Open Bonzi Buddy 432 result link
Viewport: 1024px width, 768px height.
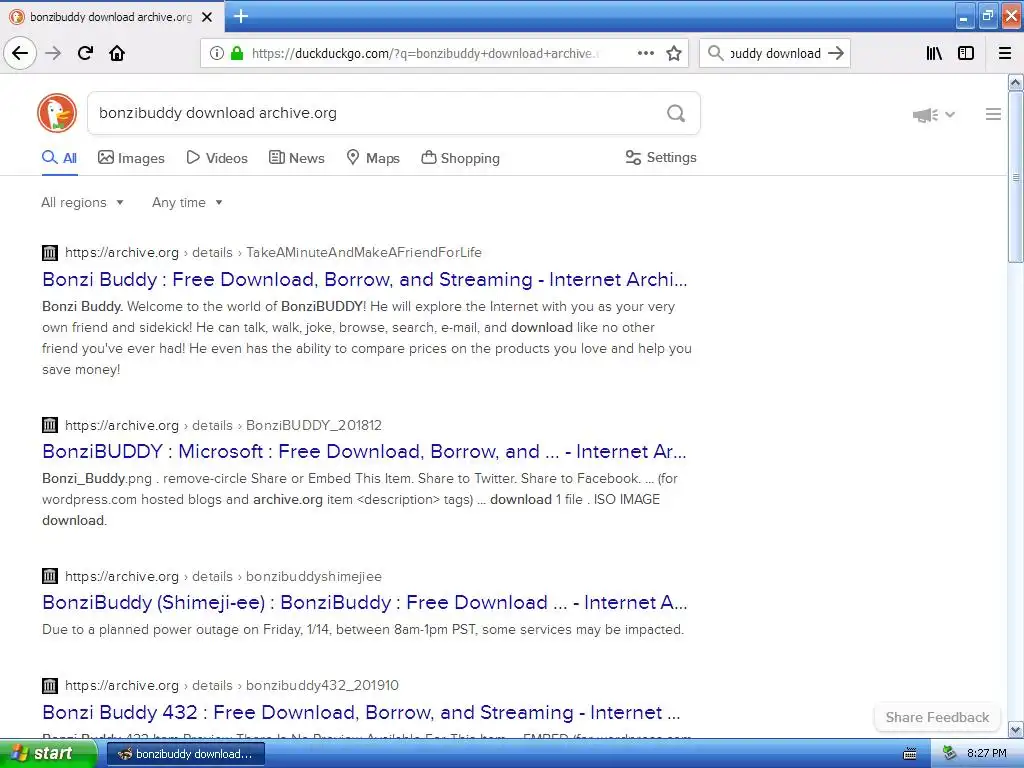(361, 712)
